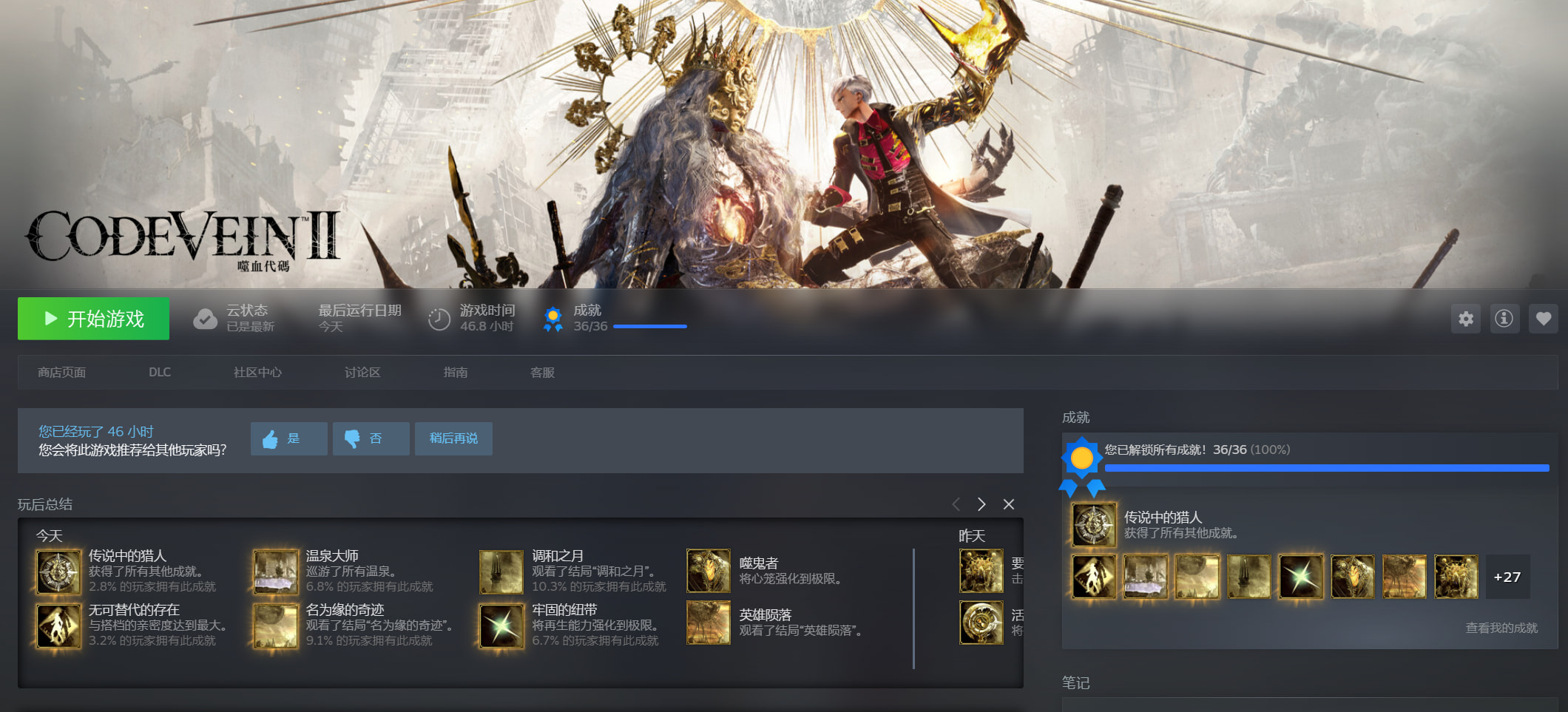Close the 玩后总结 panel
Image resolution: width=1568 pixels, height=712 pixels.
pyautogui.click(x=1008, y=504)
